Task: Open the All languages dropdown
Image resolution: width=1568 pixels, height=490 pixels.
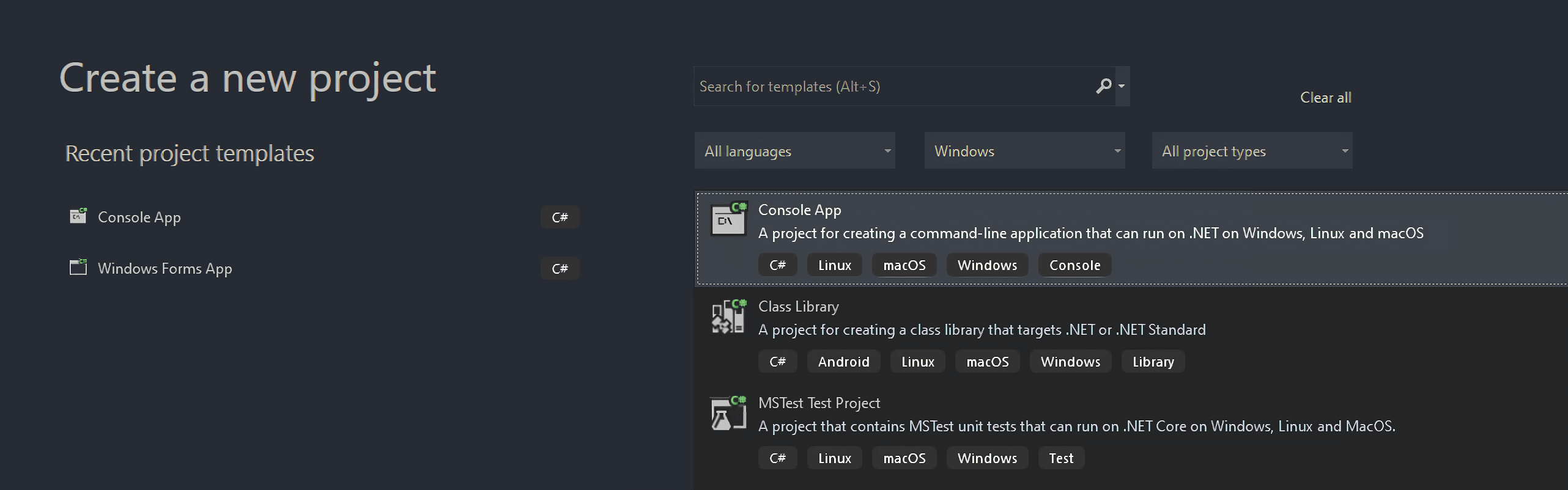Action: (x=794, y=150)
